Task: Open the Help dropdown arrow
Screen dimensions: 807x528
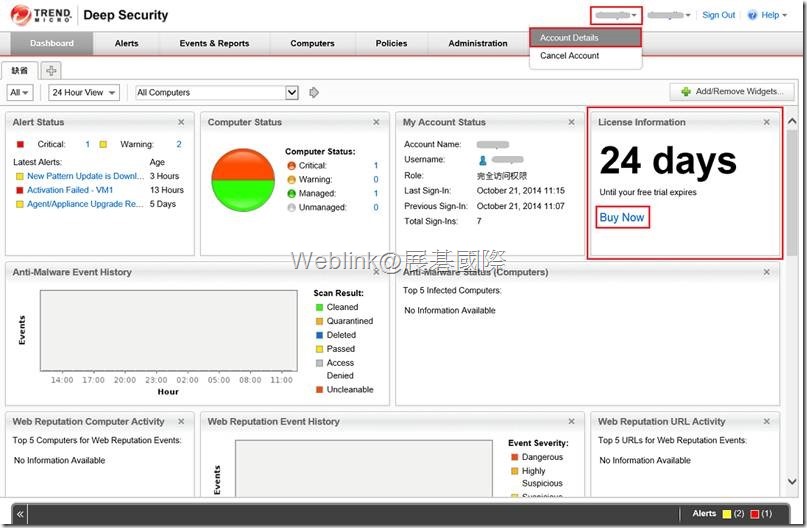Action: click(785, 15)
